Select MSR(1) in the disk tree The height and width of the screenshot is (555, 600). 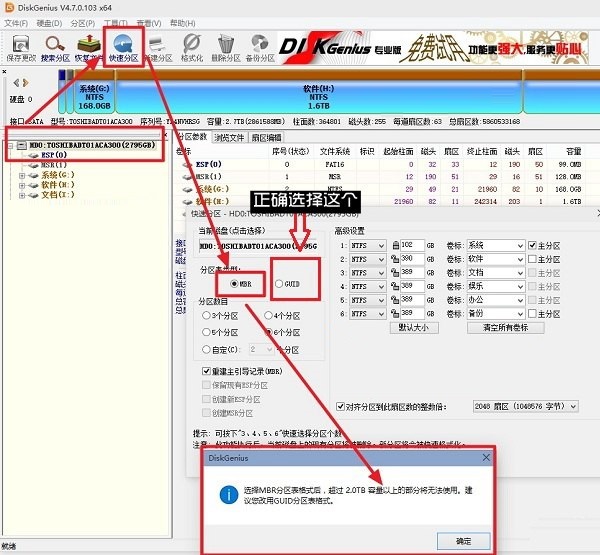coord(54,165)
